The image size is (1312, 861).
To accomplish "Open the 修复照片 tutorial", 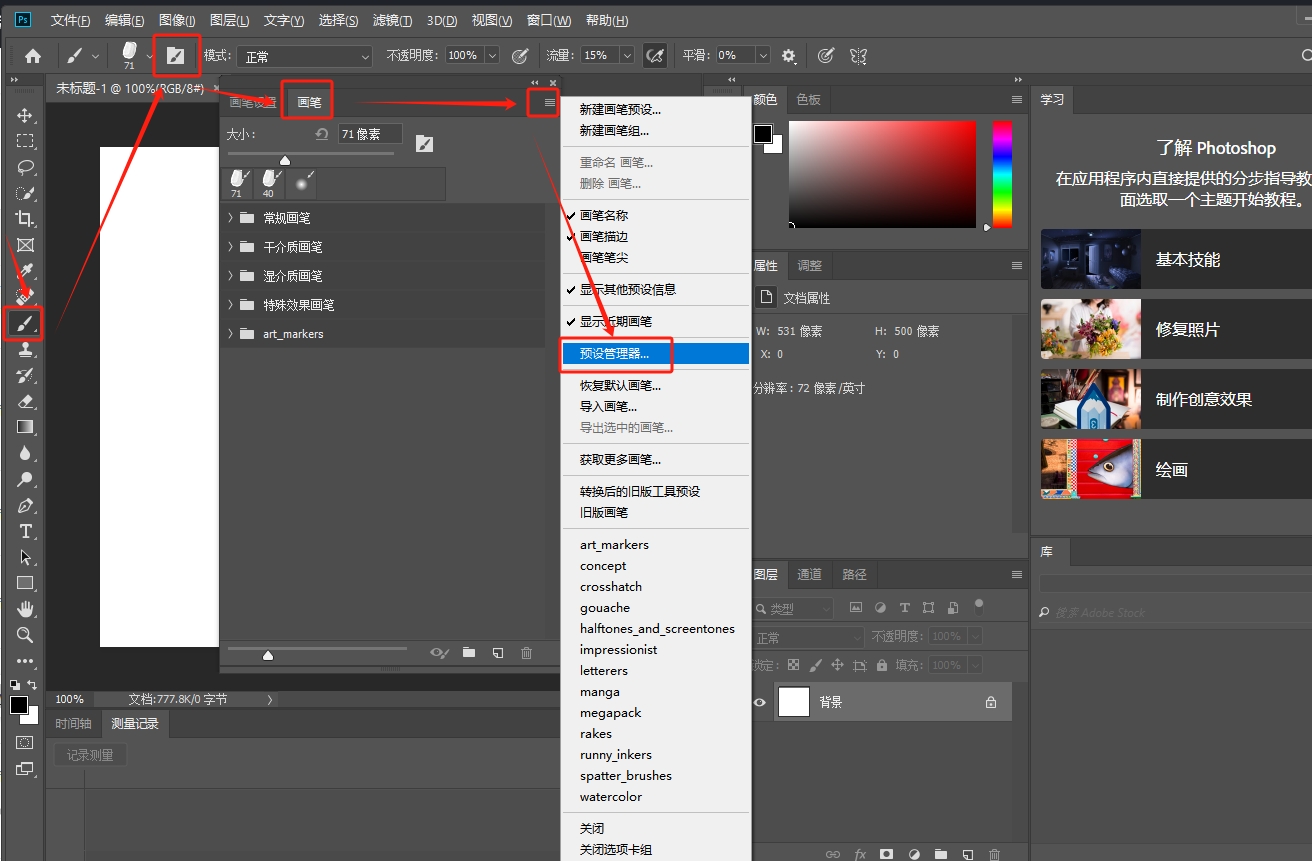I will tap(1176, 329).
